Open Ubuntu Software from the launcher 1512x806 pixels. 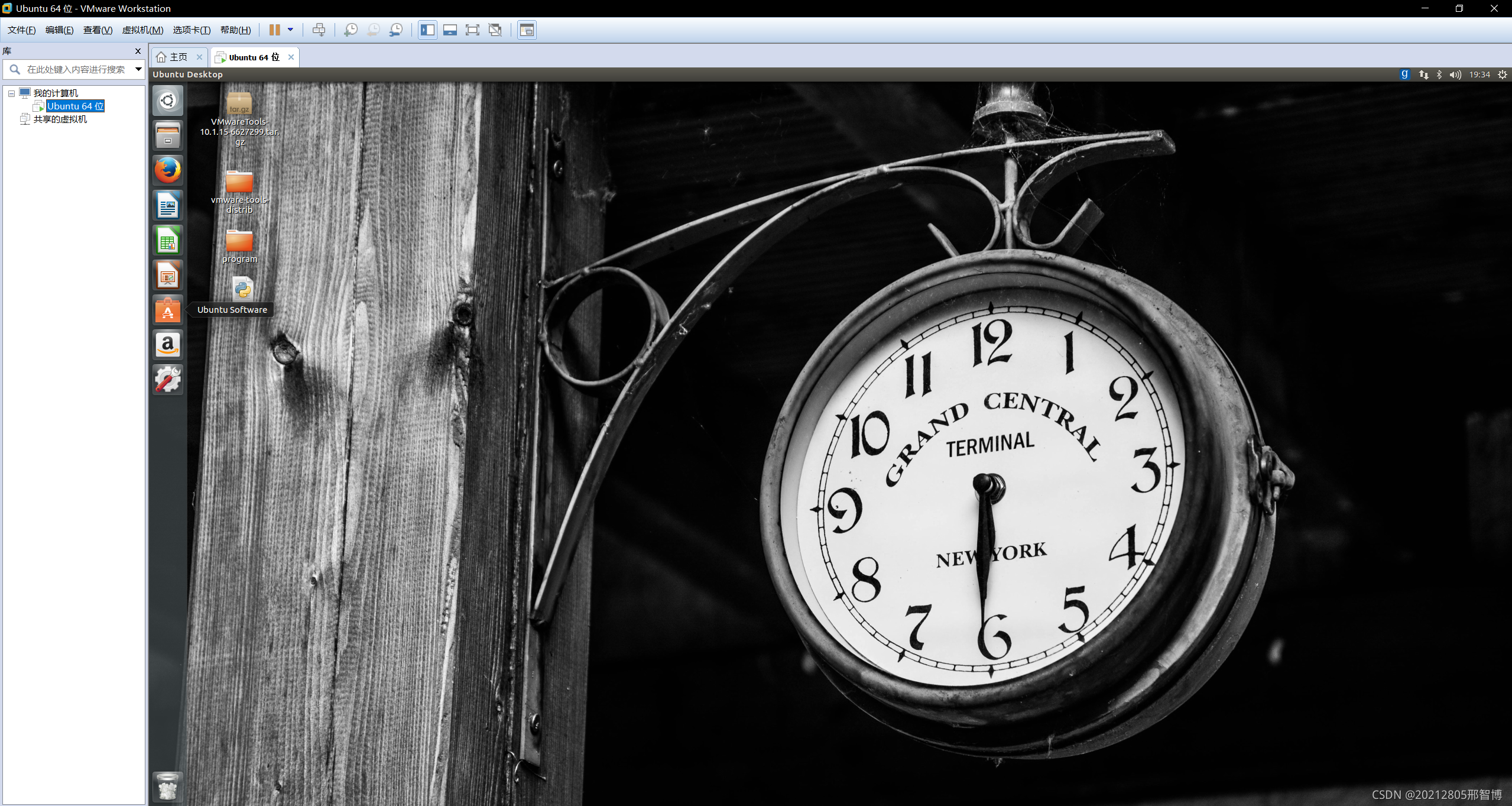[168, 310]
